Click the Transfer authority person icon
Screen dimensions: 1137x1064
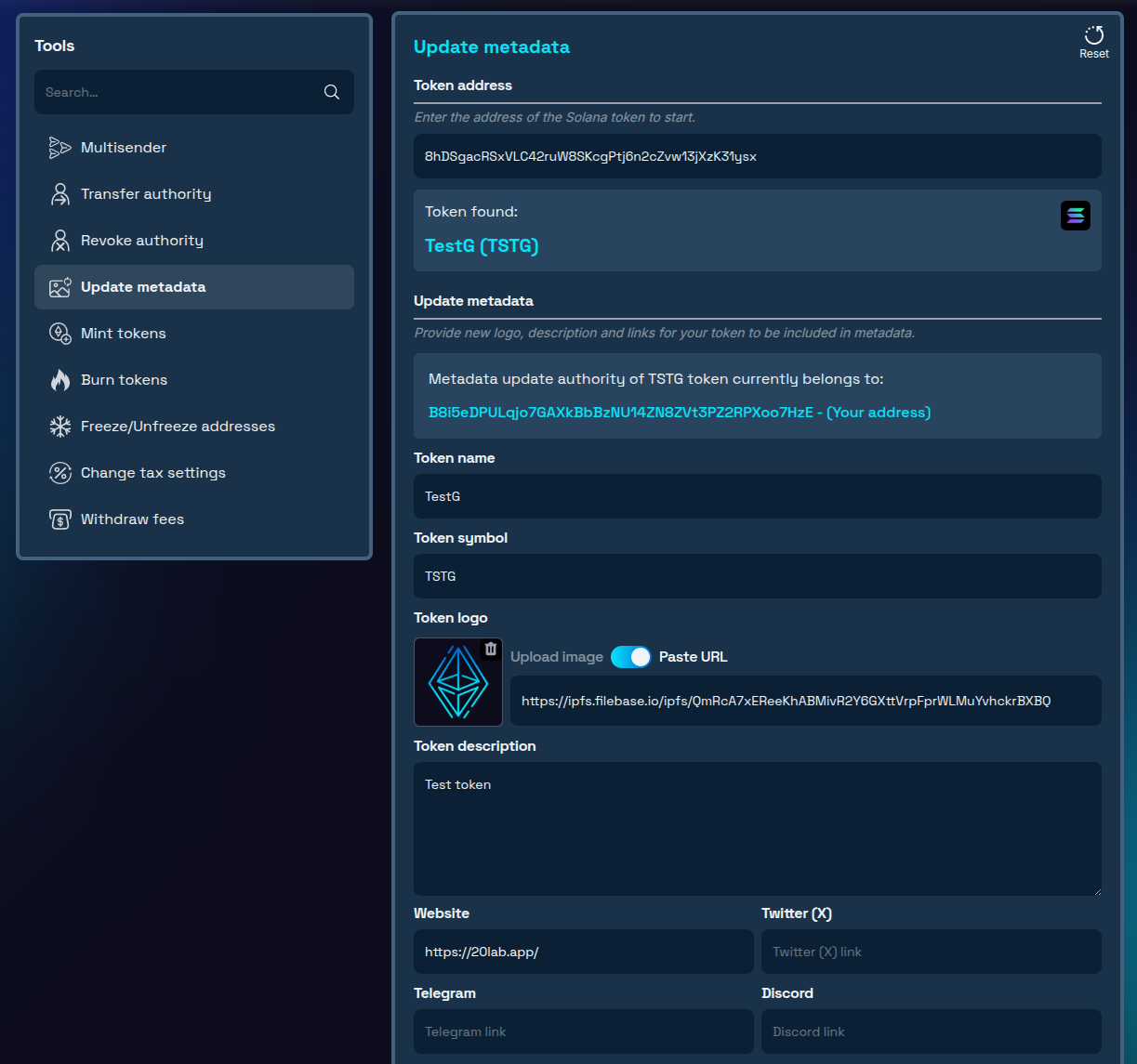(x=60, y=194)
